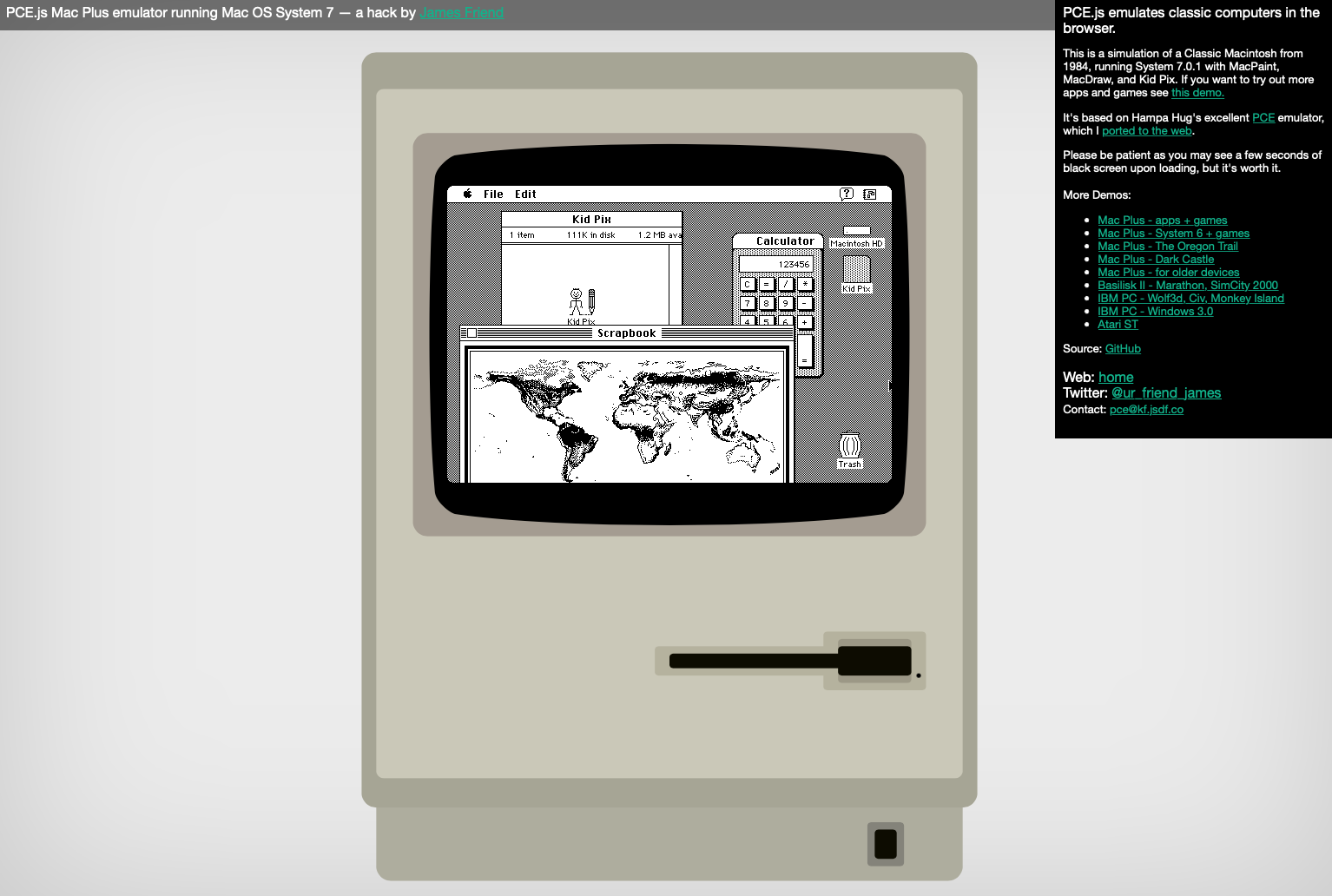This screenshot has height=896, width=1332.
Task: Click the IBM PC - Windows 3.0 link
Action: click(x=1155, y=311)
